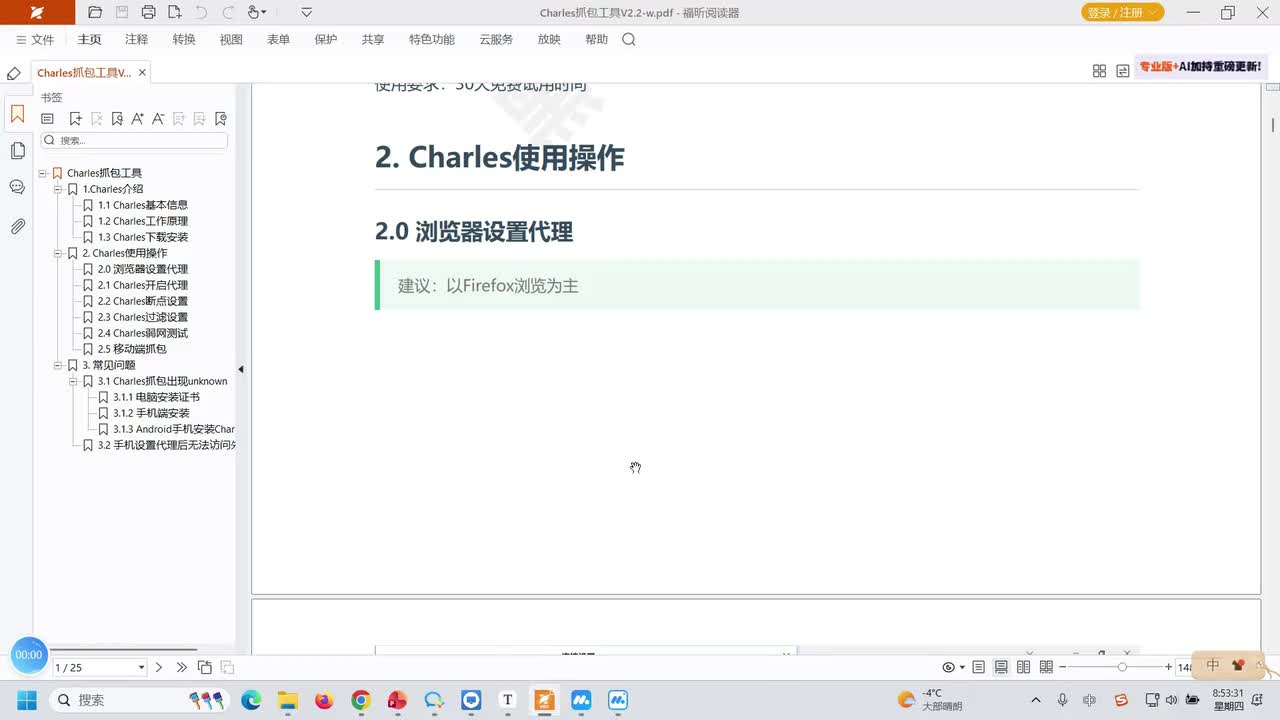Select bookmark 2.4 Charles弱网测试
Viewport: 1280px width, 720px height.
pyautogui.click(x=142, y=333)
